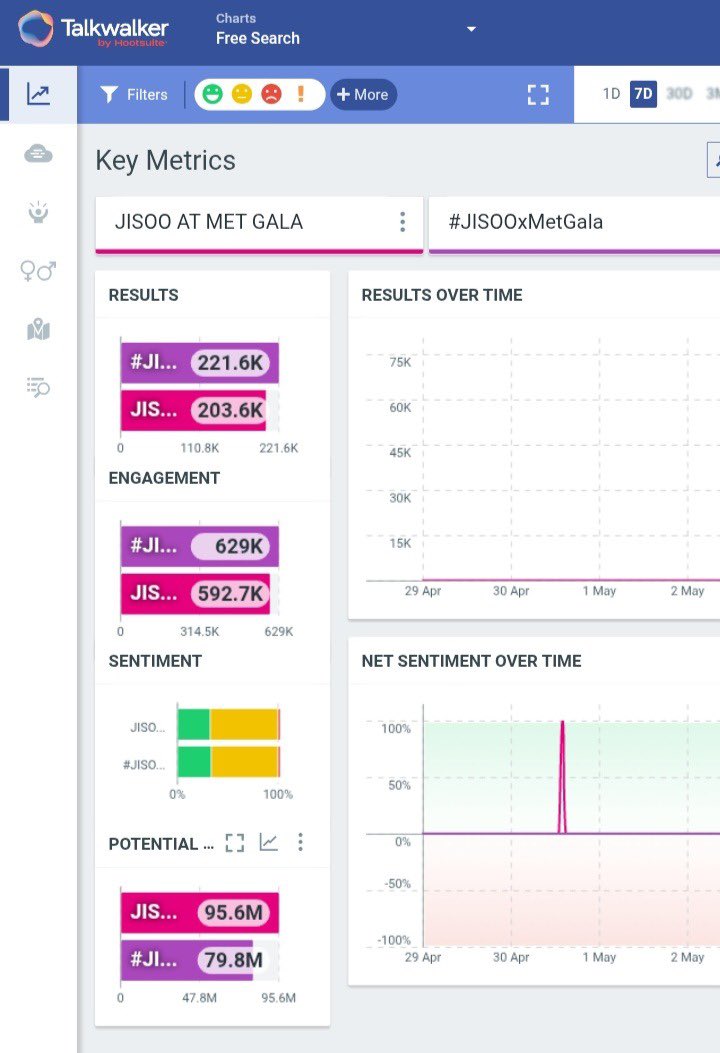720x1053 pixels.
Task: Click the purple #JI... 221.6K results bar
Action: pyautogui.click(x=199, y=363)
